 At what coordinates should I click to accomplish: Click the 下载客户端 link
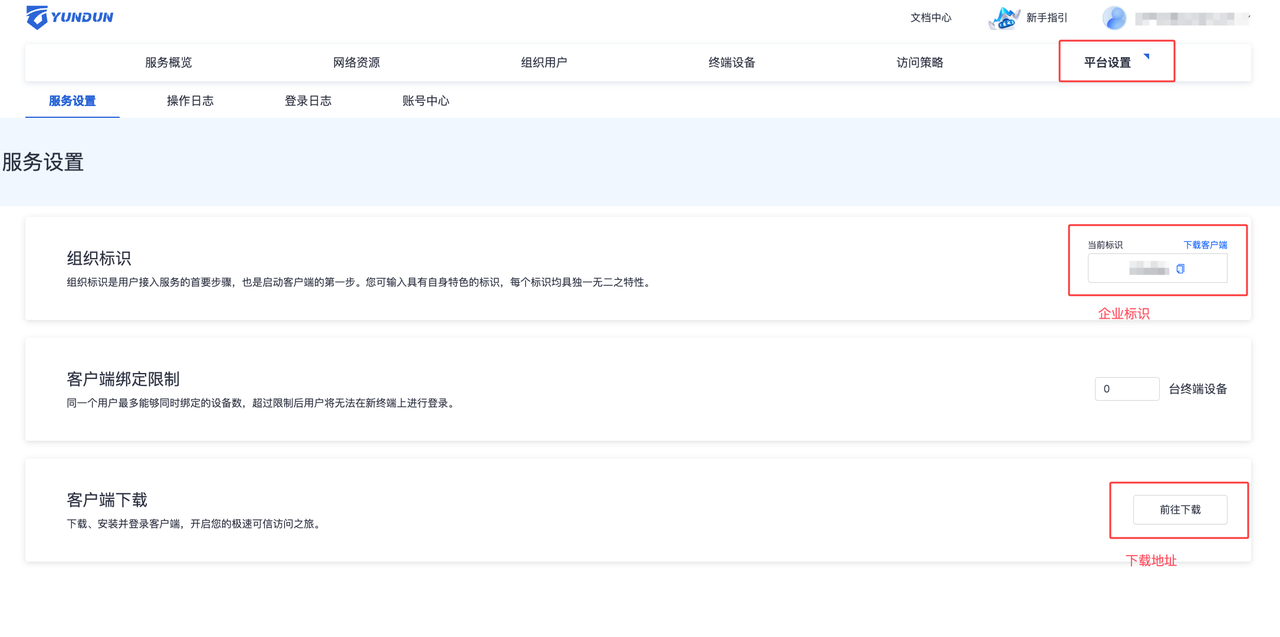pos(1205,245)
